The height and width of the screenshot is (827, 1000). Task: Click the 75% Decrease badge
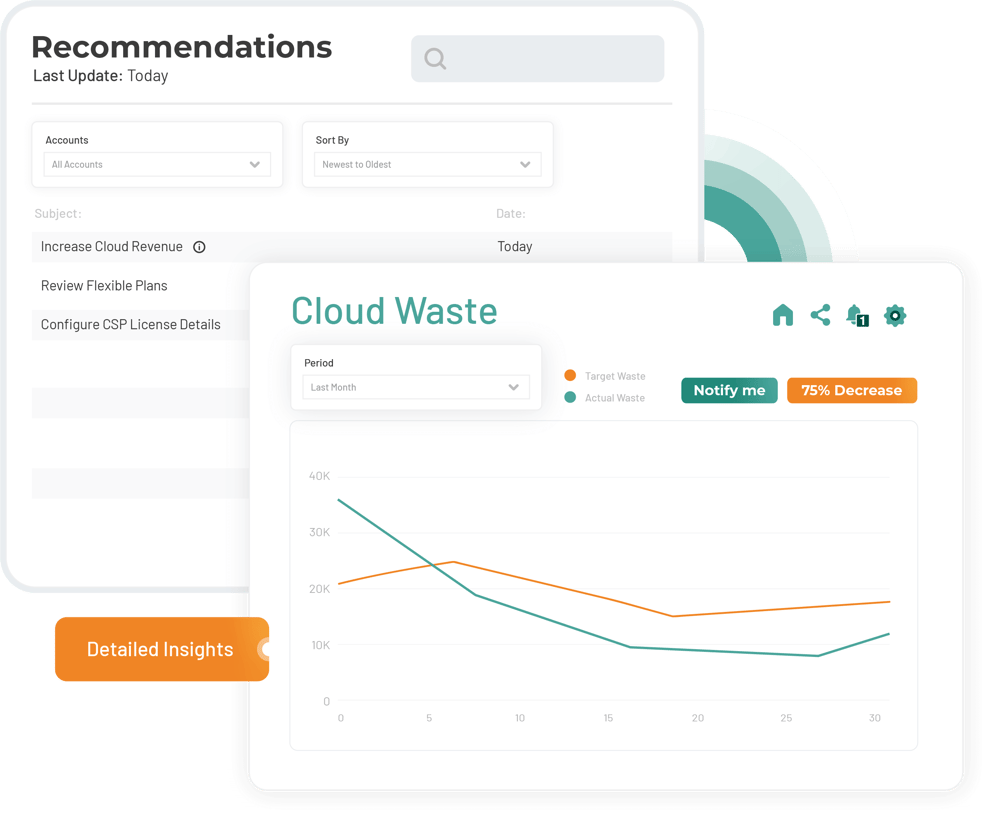(x=852, y=390)
